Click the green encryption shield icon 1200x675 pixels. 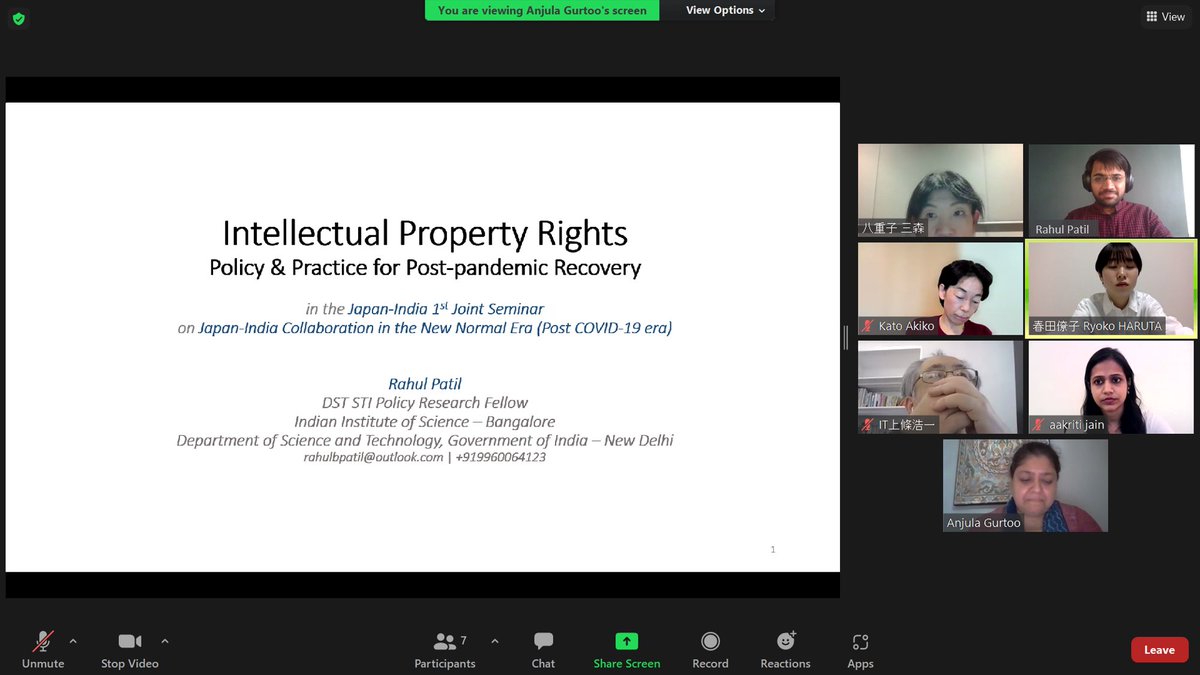tap(19, 18)
